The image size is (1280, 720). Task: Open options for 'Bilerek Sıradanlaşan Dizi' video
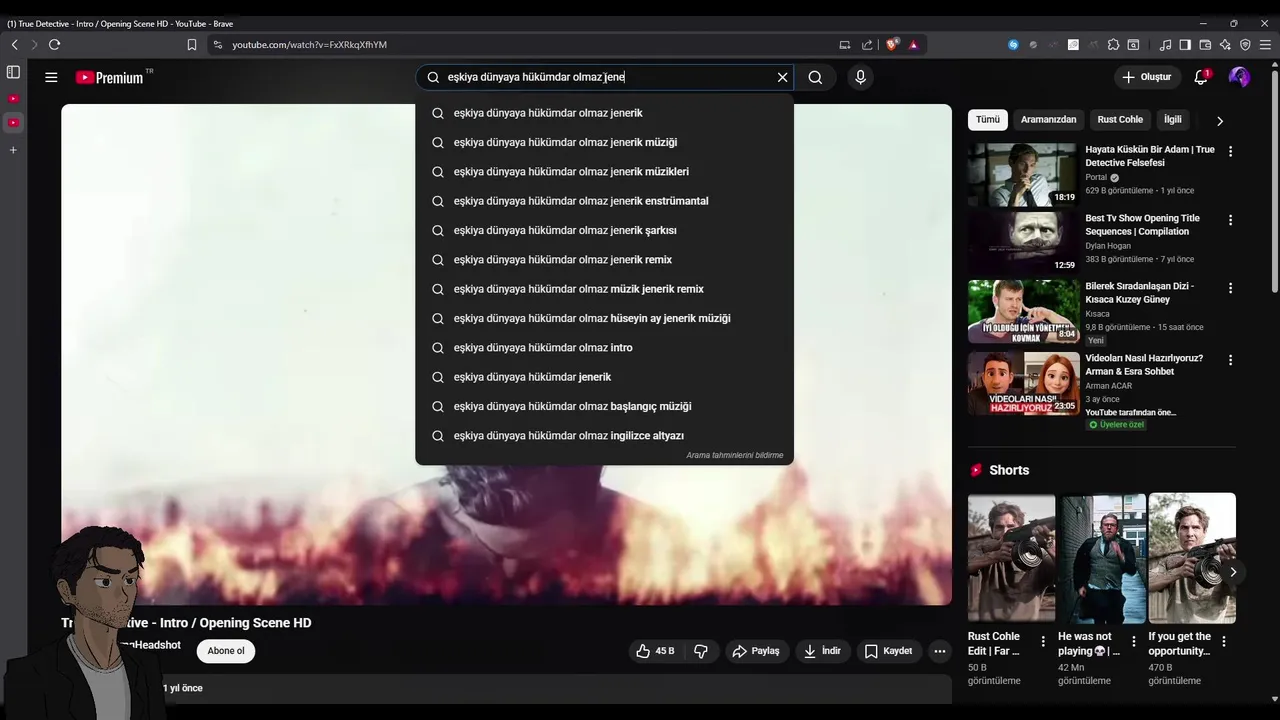tap(1230, 287)
